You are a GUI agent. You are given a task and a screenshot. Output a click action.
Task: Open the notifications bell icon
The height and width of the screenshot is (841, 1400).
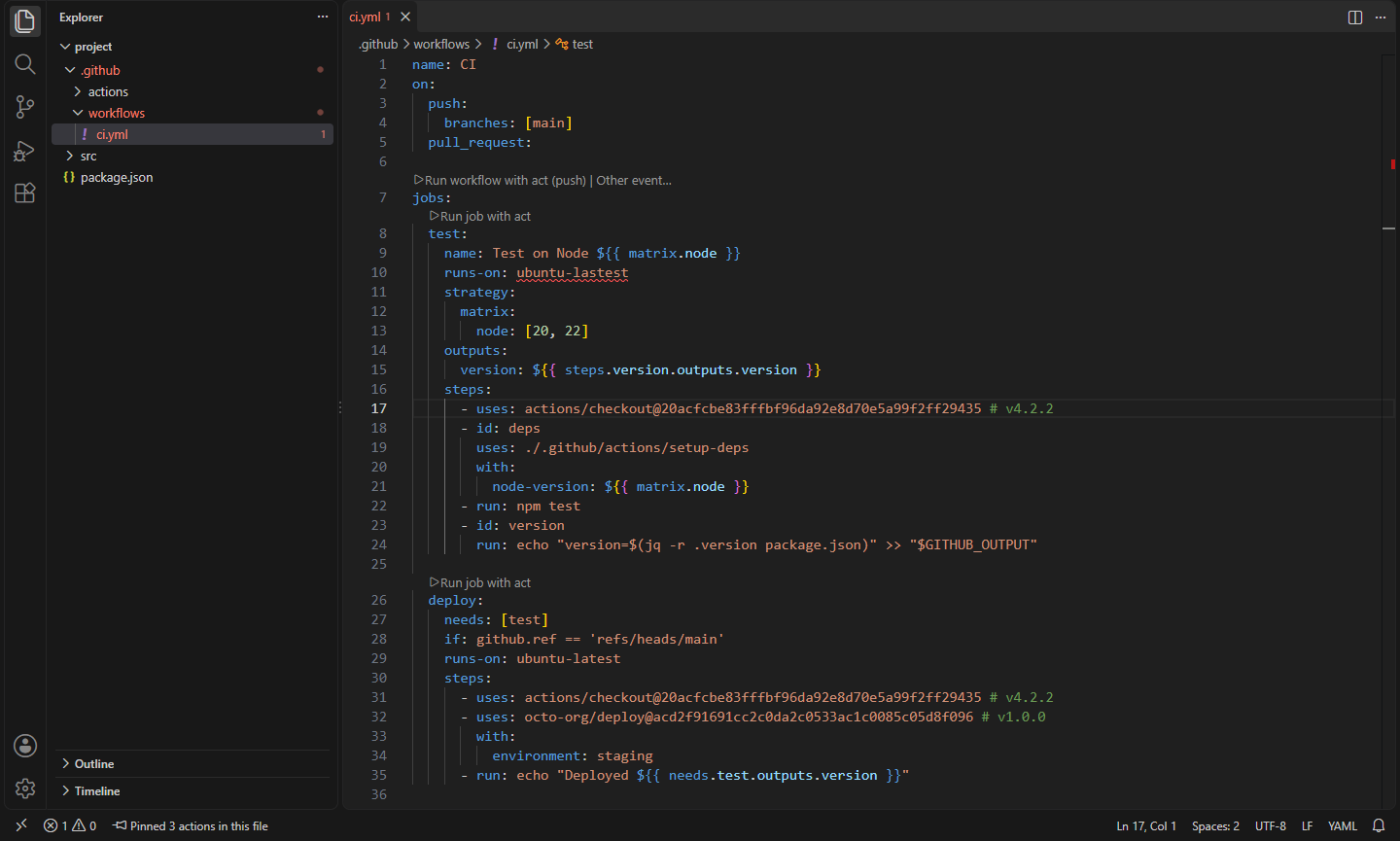point(1379,825)
